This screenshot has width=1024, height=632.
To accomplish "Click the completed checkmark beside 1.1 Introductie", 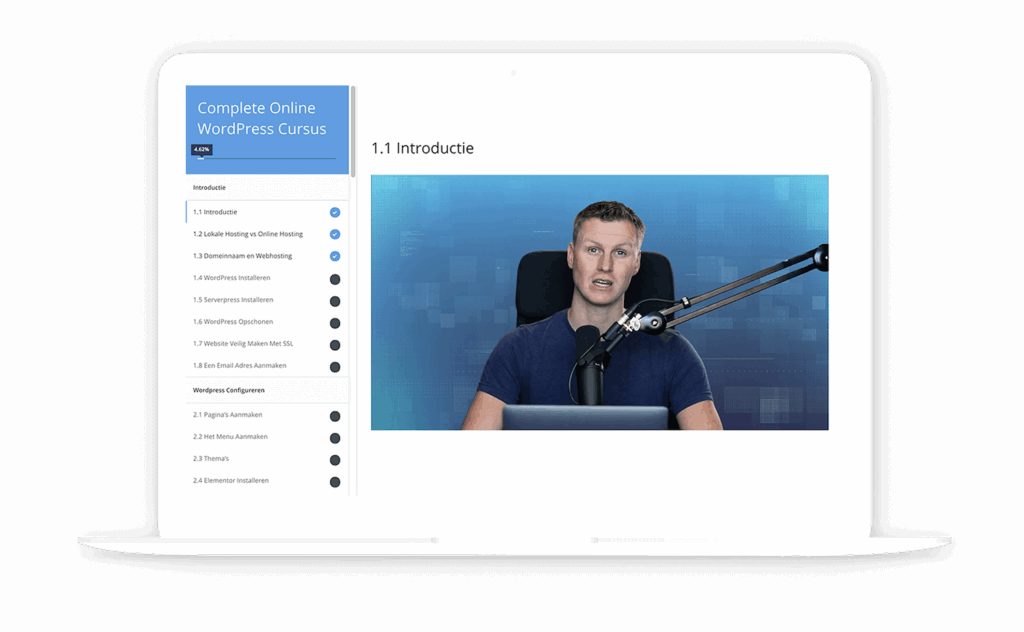I will coord(335,212).
